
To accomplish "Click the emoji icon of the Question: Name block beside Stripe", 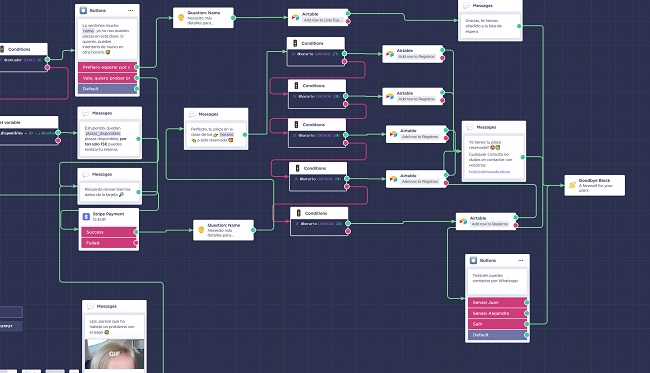I will (x=201, y=230).
